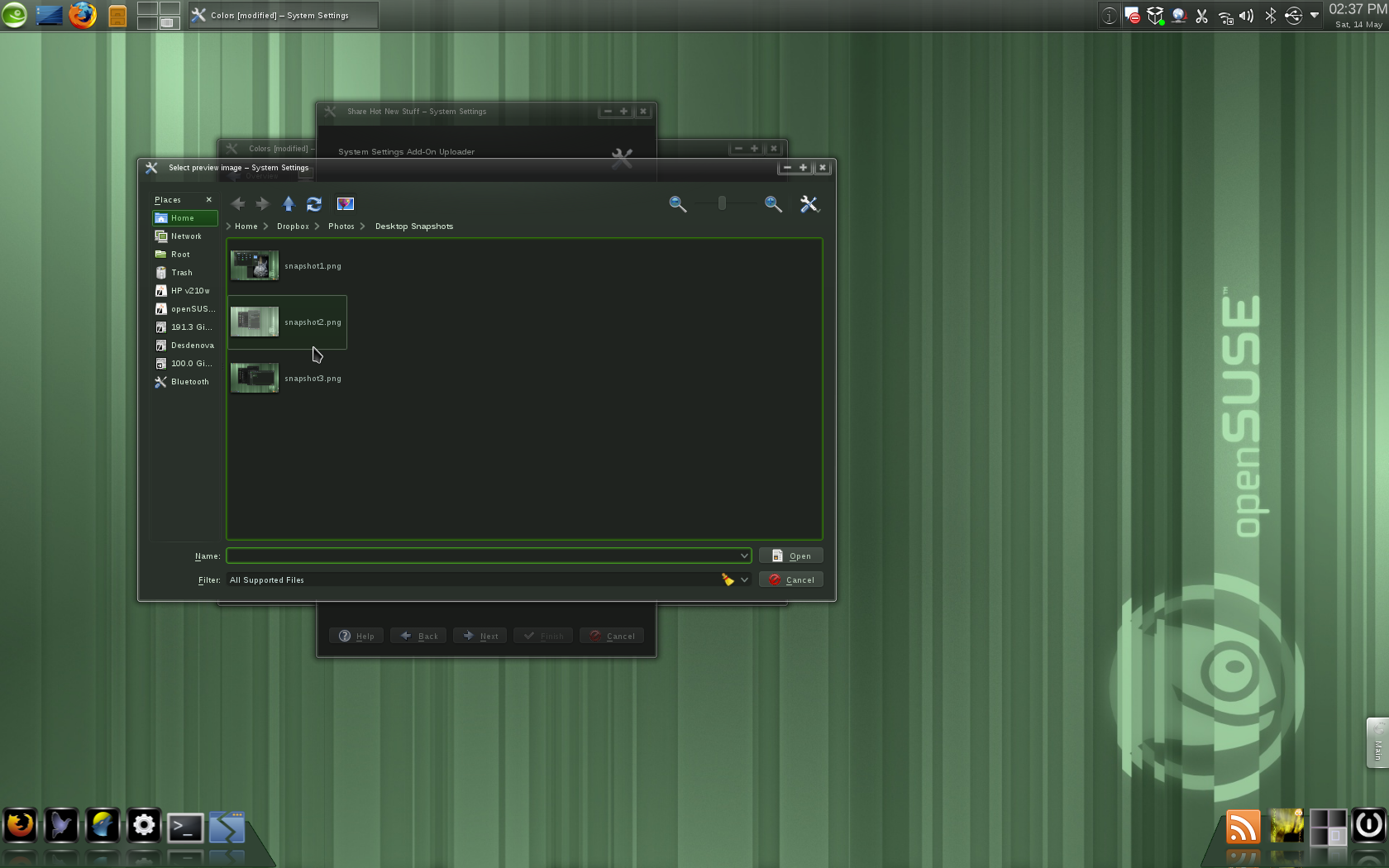
Task: Click Dropbox in the breadcrumb path
Action: [x=293, y=227]
